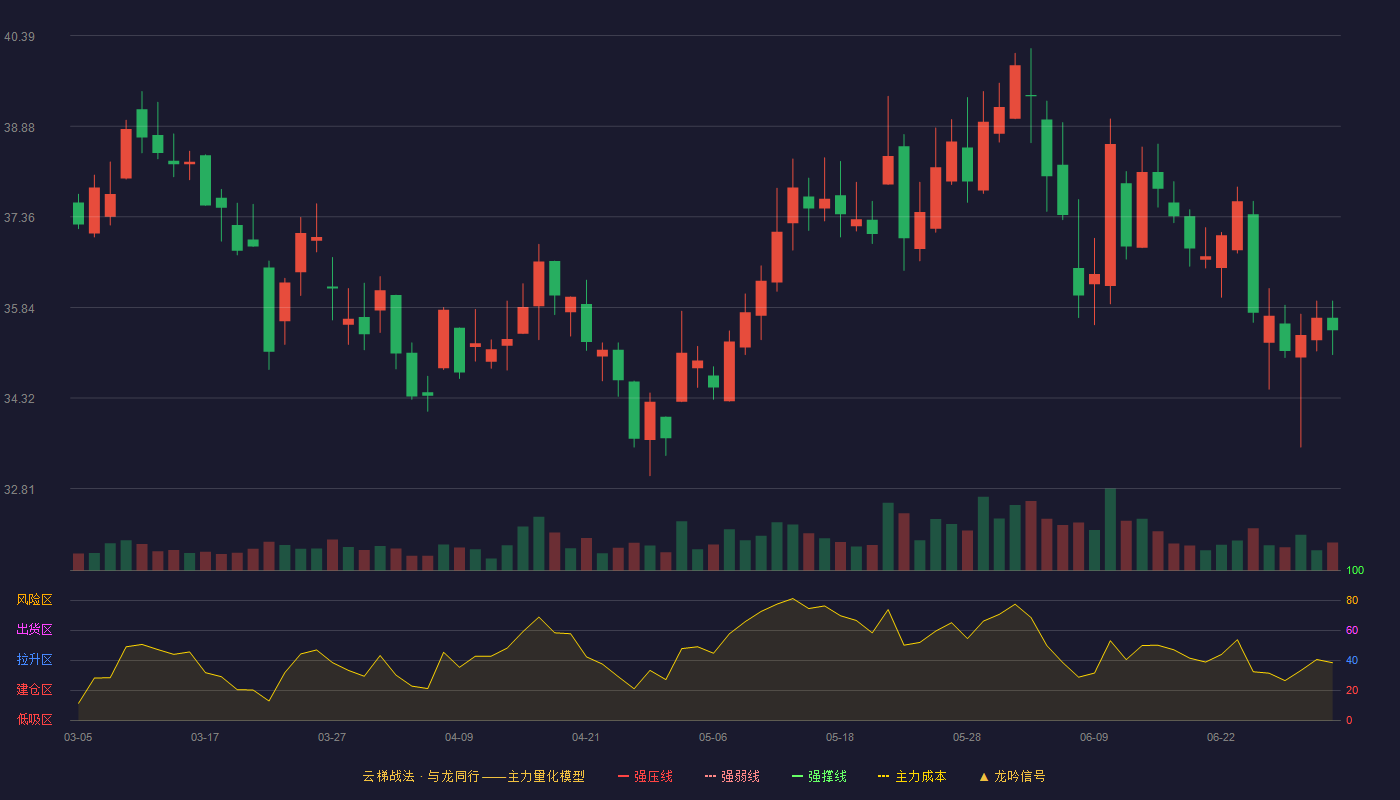Click the 34.32 price axis label

[20, 398]
